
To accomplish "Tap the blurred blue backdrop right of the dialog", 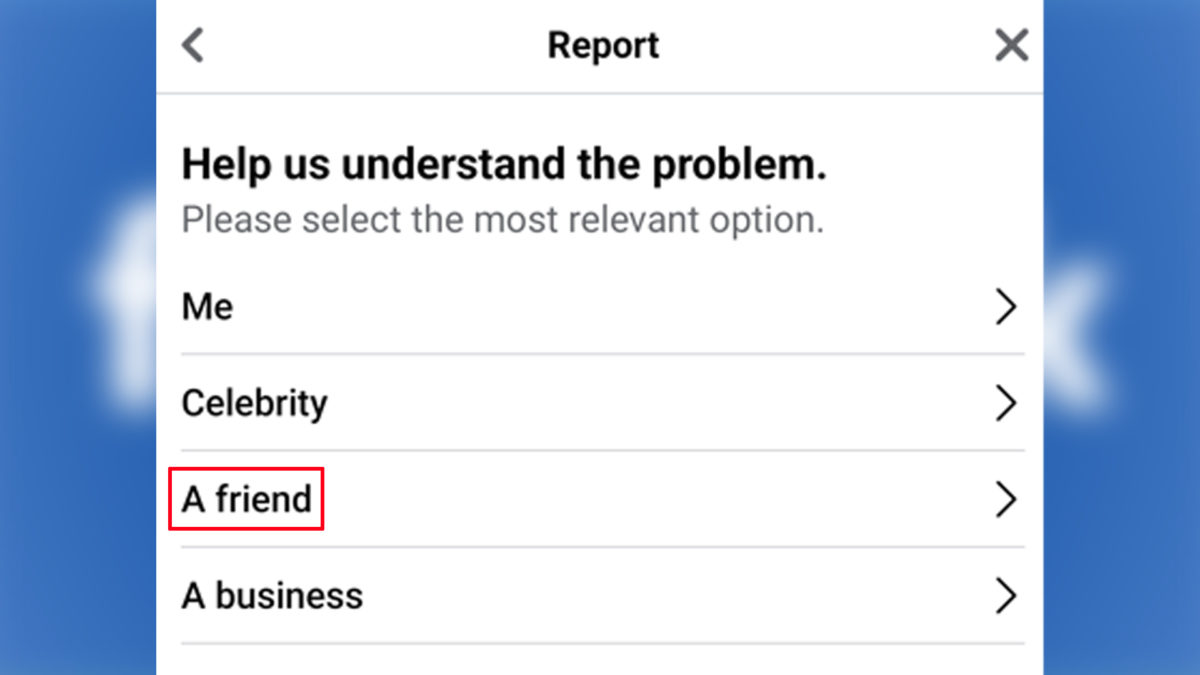I will pyautogui.click(x=1120, y=337).
